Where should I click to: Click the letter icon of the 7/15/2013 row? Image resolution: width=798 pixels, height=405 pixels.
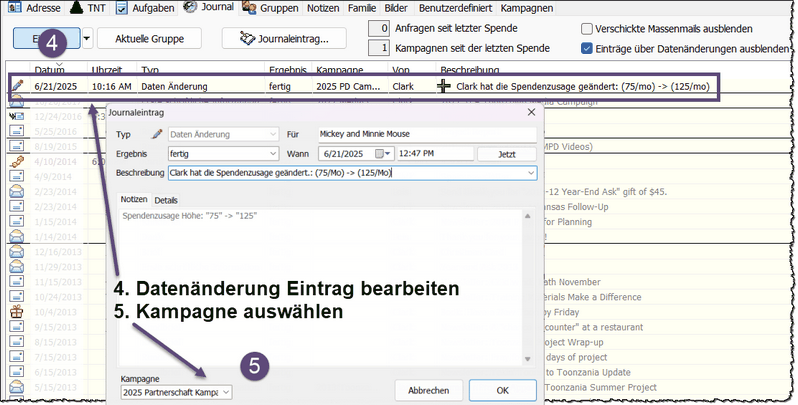(17, 357)
